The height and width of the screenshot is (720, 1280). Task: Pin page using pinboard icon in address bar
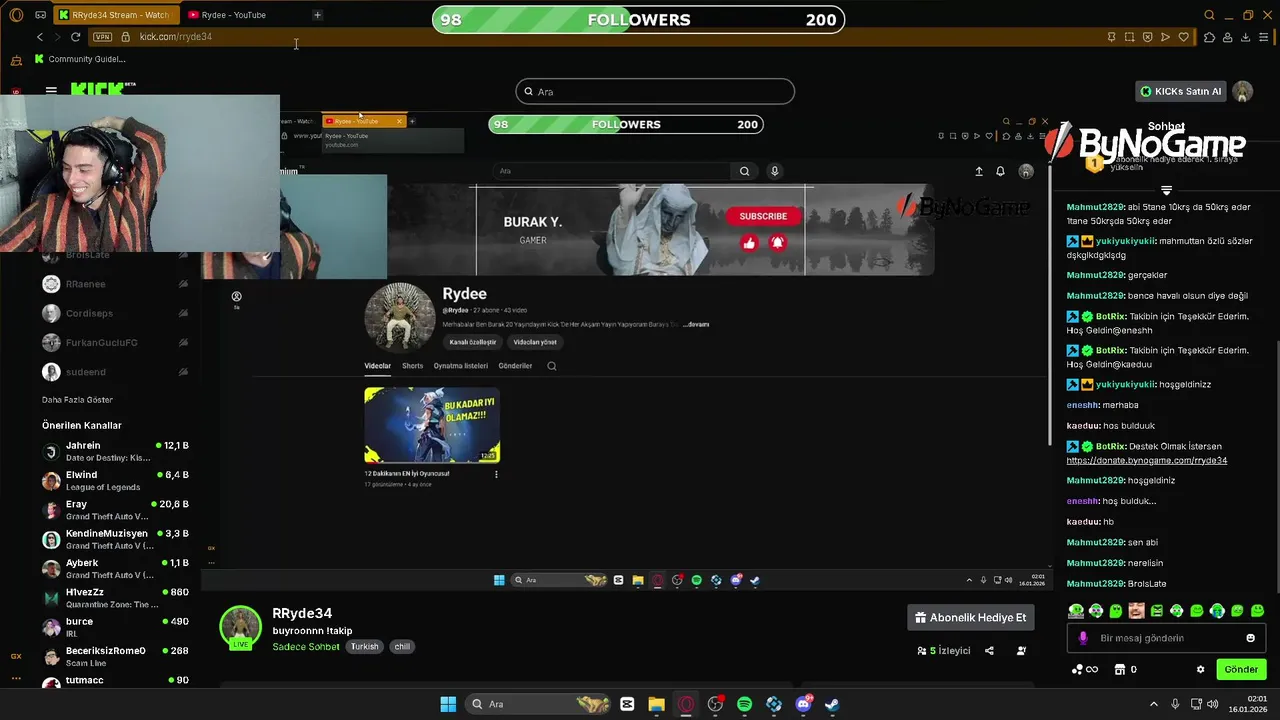(1111, 37)
